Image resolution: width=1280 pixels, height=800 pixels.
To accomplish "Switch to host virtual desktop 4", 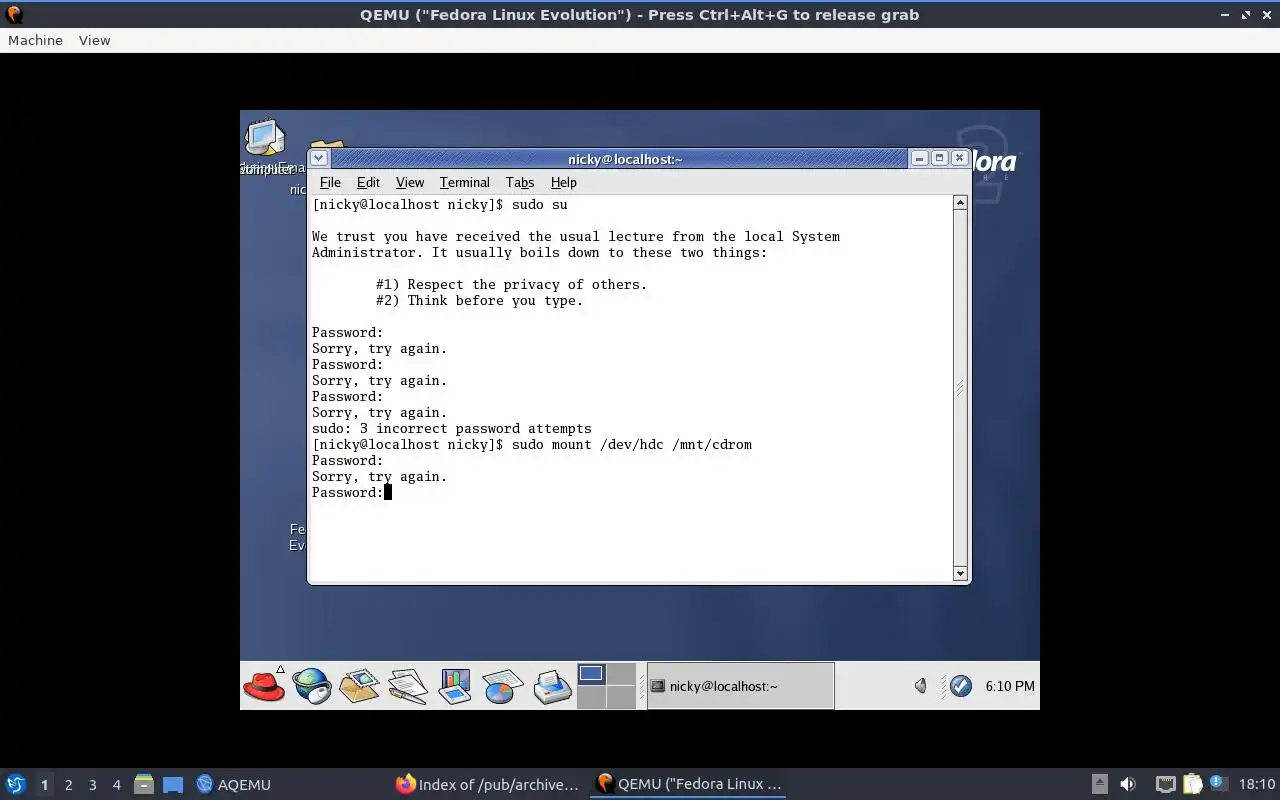I will [x=116, y=784].
